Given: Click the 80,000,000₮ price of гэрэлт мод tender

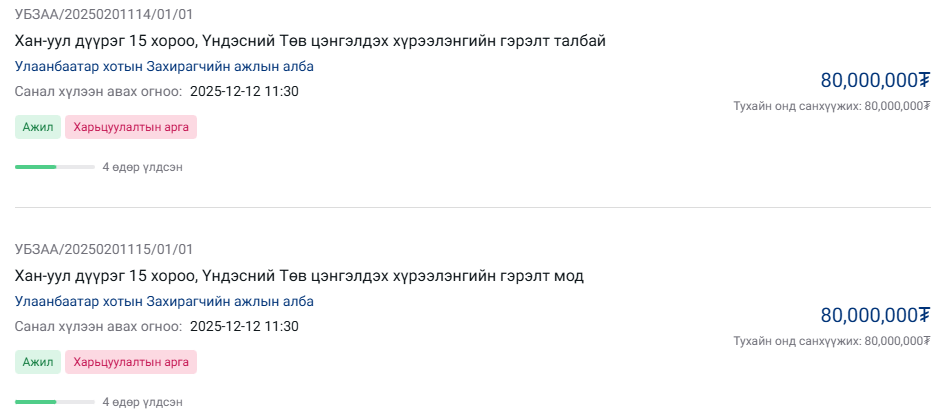Looking at the screenshot, I should pyautogui.click(x=875, y=316).
